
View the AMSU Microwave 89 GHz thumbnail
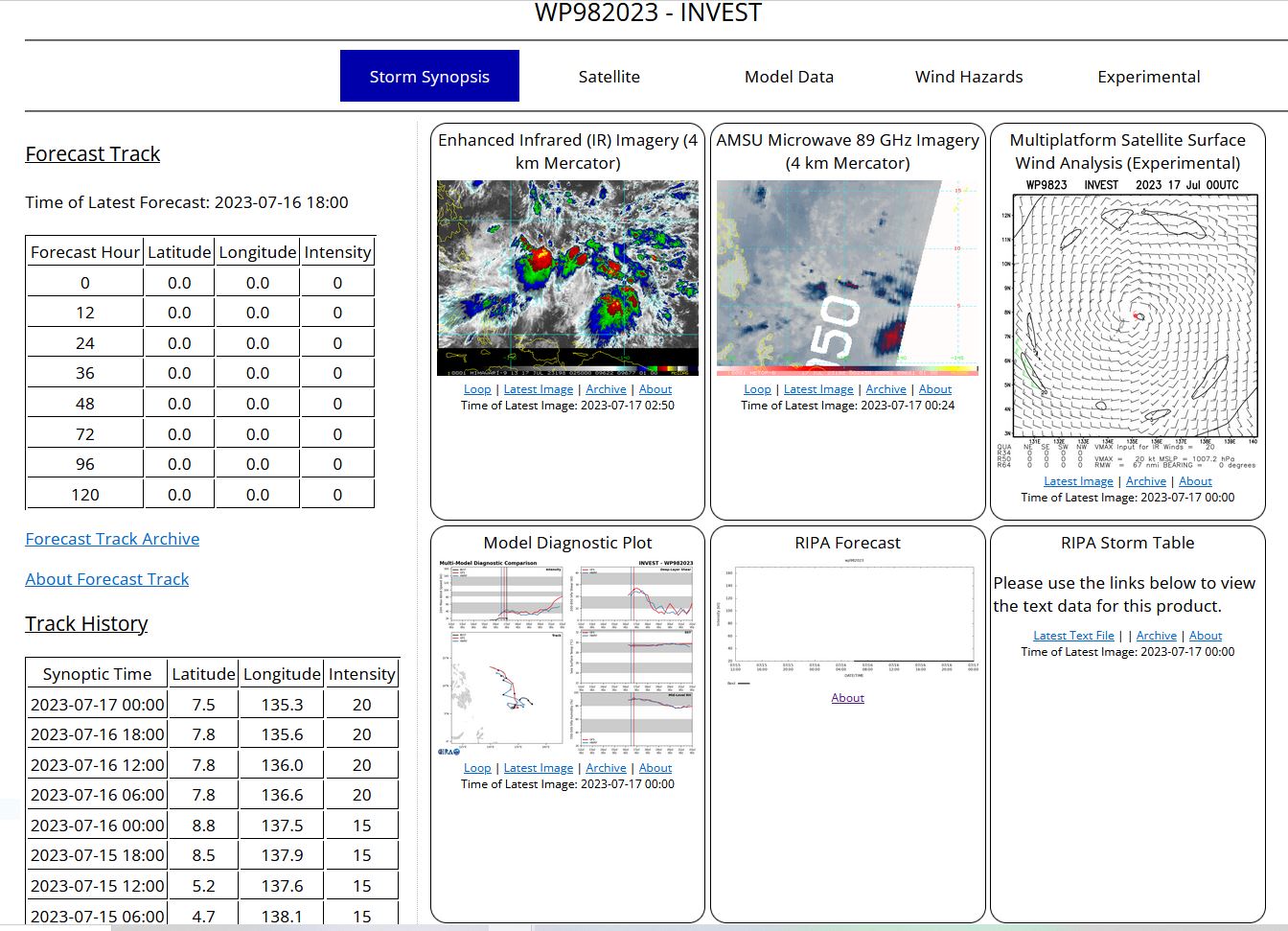pyautogui.click(x=847, y=278)
